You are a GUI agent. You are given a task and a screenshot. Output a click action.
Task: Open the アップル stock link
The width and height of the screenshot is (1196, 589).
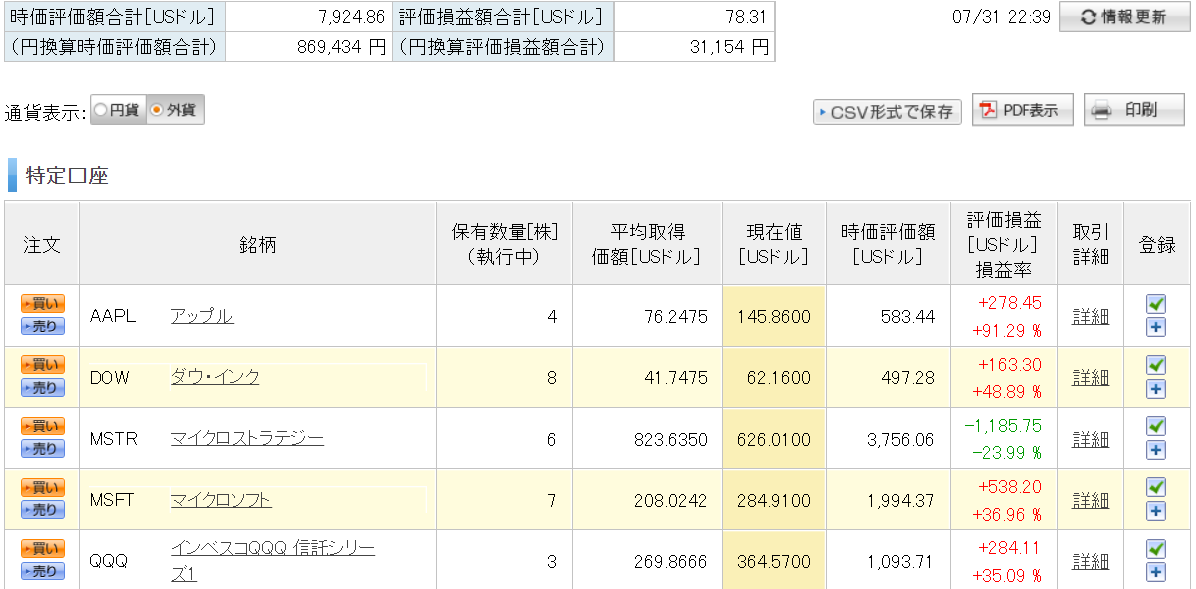(x=202, y=316)
